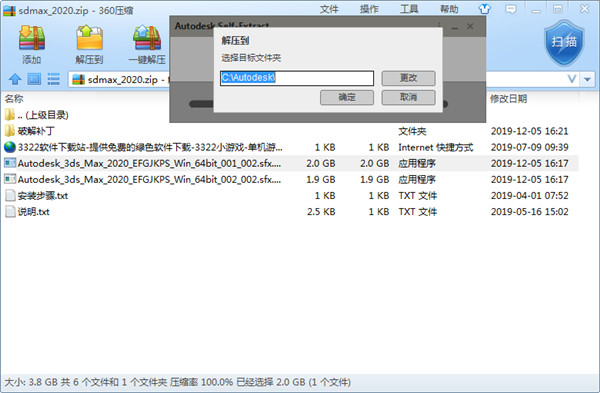Click icon of Autodesk 001_002.sfx file
Viewport: 600px width, 393px height.
(x=10, y=163)
